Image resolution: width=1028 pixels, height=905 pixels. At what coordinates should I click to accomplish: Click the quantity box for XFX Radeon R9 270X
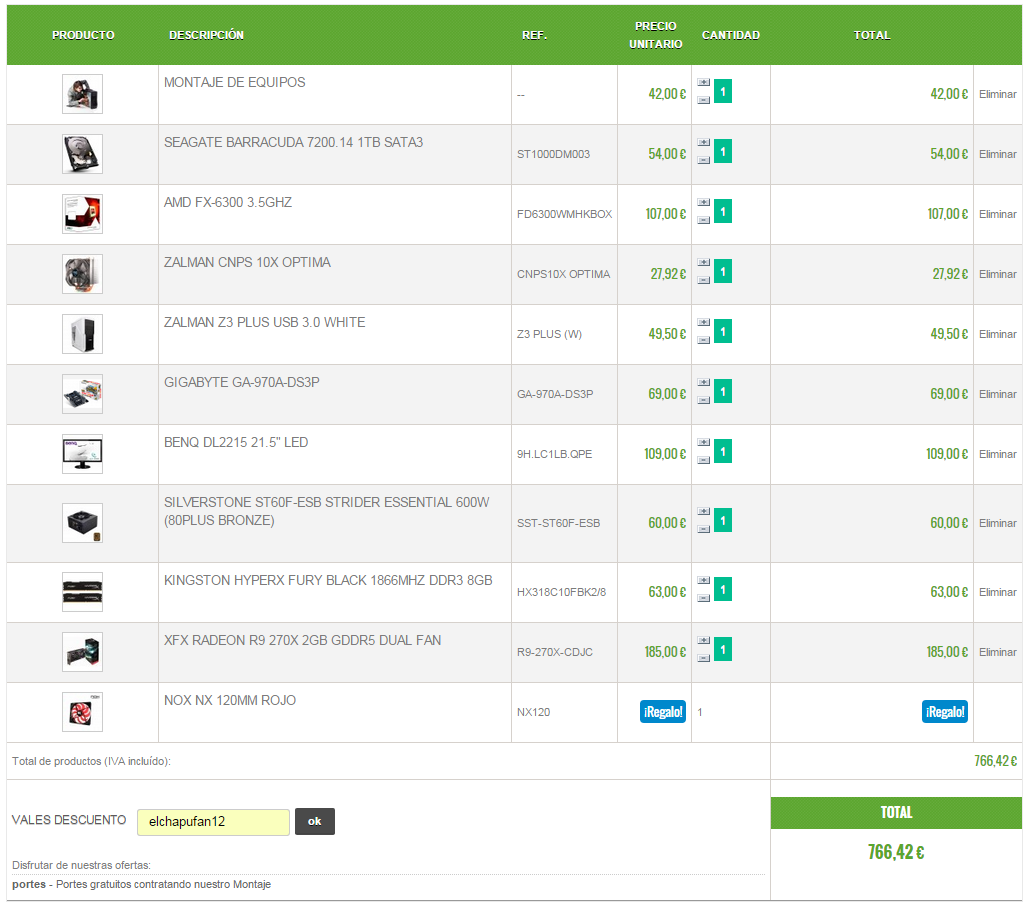point(722,649)
